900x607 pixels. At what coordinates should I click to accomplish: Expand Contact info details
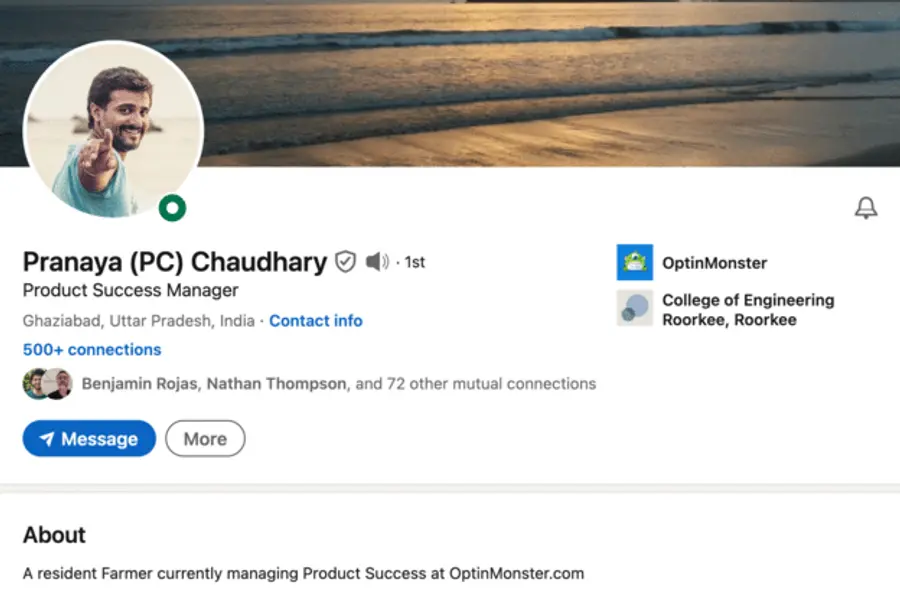[315, 321]
